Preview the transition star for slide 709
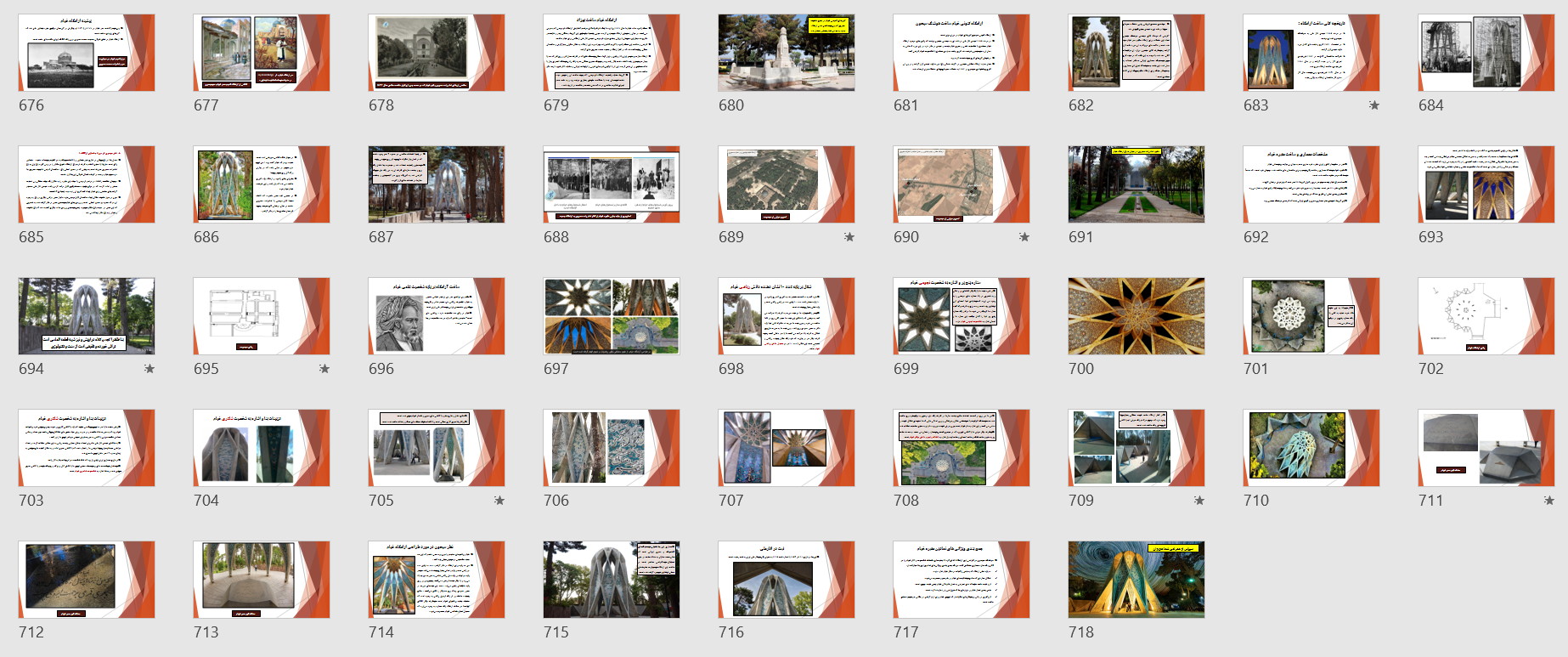Viewport: 1568px width, 657px height. tap(1199, 501)
